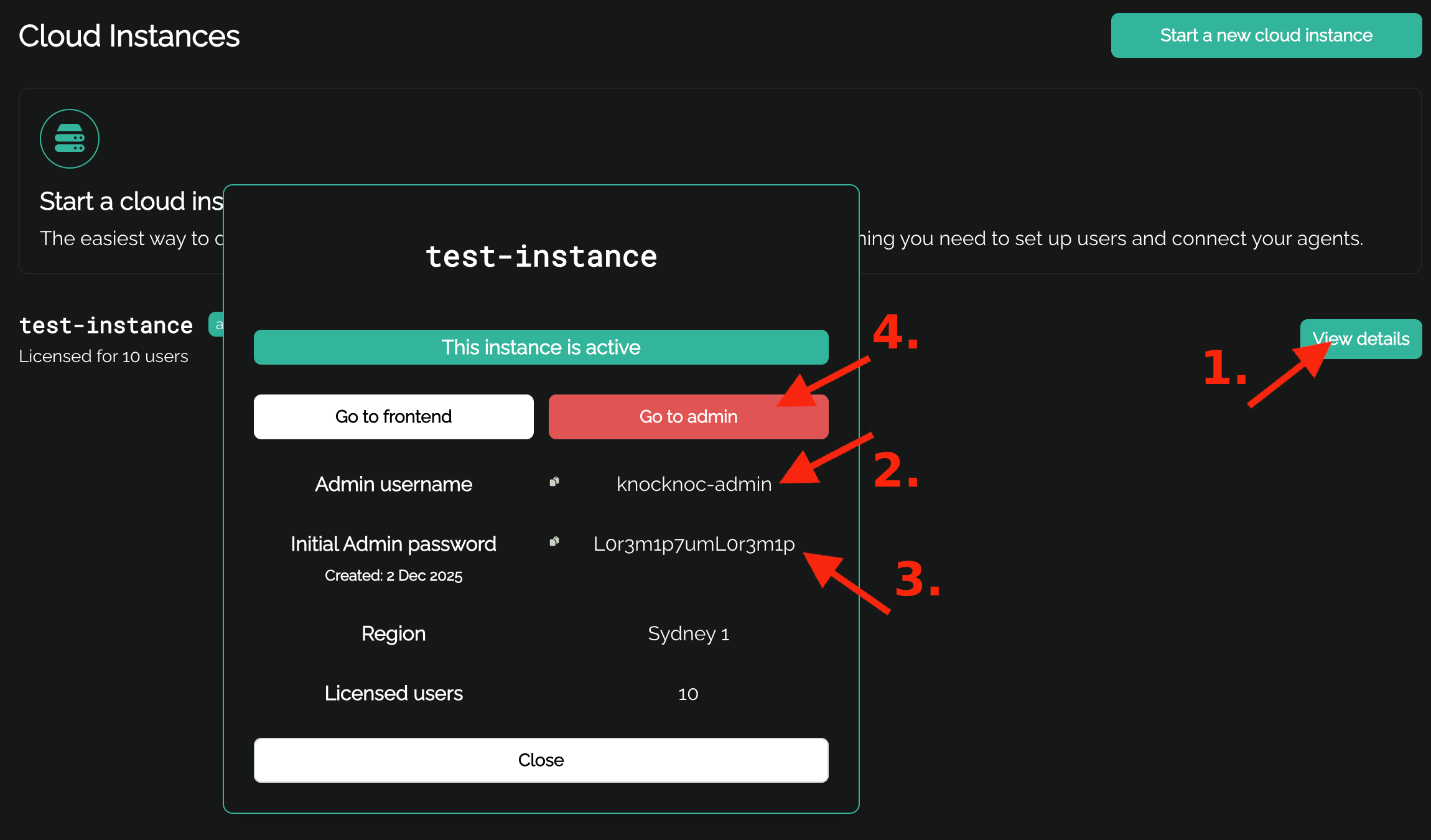Start a new cloud instance
Viewport: 1431px width, 840px height.
tap(1266, 35)
